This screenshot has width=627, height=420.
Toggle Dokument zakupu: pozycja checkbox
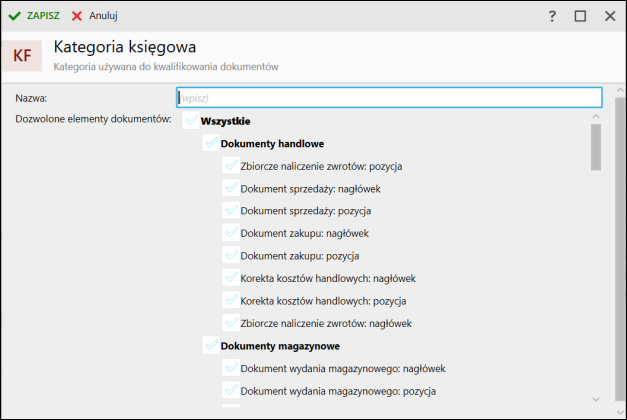[x=231, y=256]
